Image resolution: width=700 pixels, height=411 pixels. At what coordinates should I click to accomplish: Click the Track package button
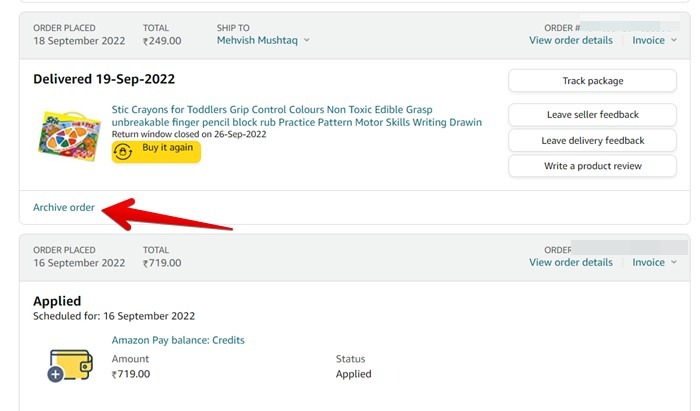pyautogui.click(x=592, y=81)
